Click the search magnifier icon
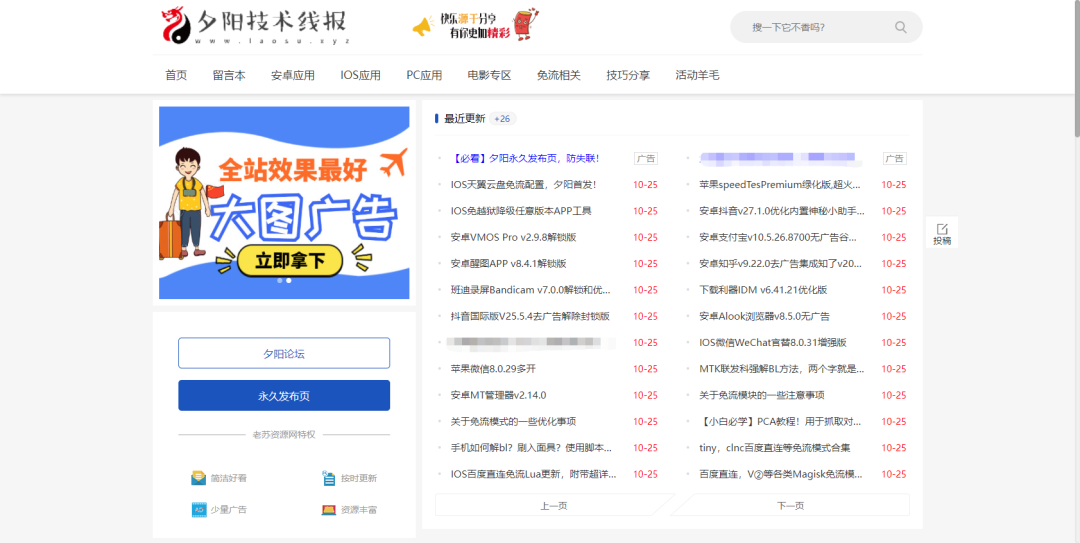Viewport: 1080px width, 543px height. [x=900, y=28]
